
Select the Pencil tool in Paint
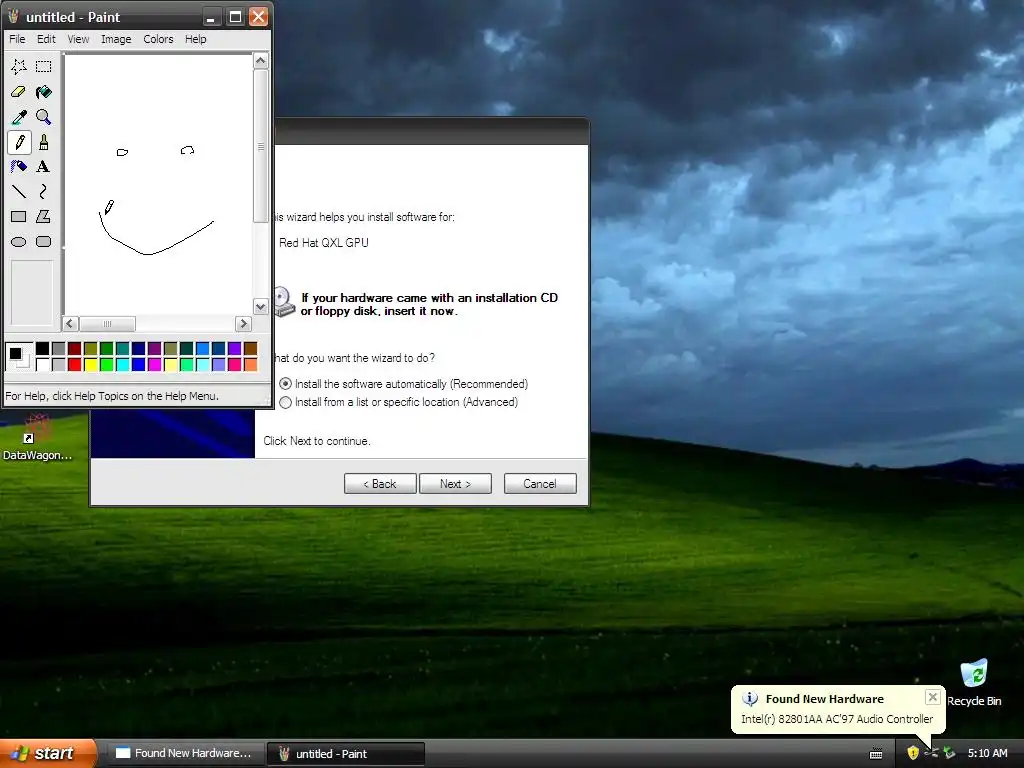[x=19, y=142]
